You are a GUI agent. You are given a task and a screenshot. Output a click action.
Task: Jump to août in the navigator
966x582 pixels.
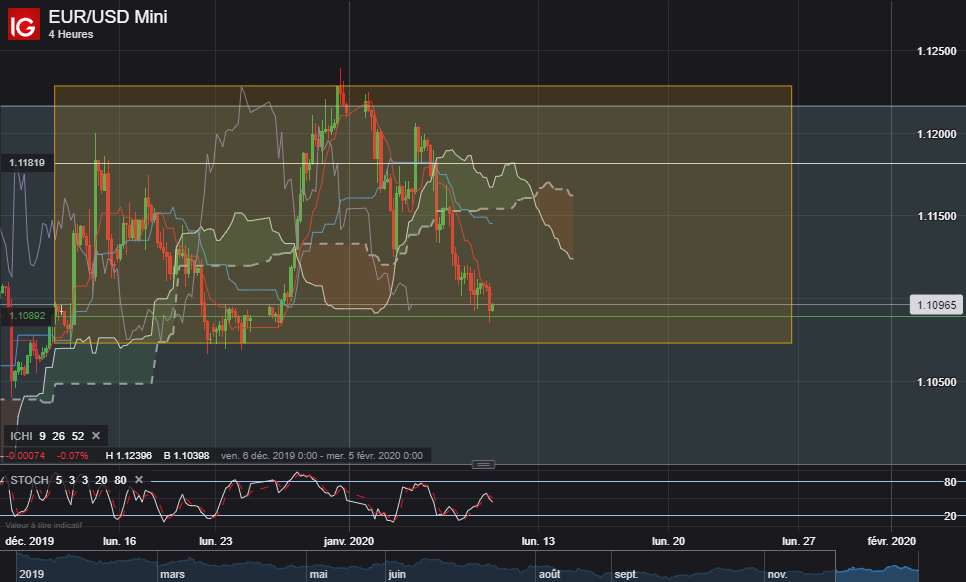550,574
